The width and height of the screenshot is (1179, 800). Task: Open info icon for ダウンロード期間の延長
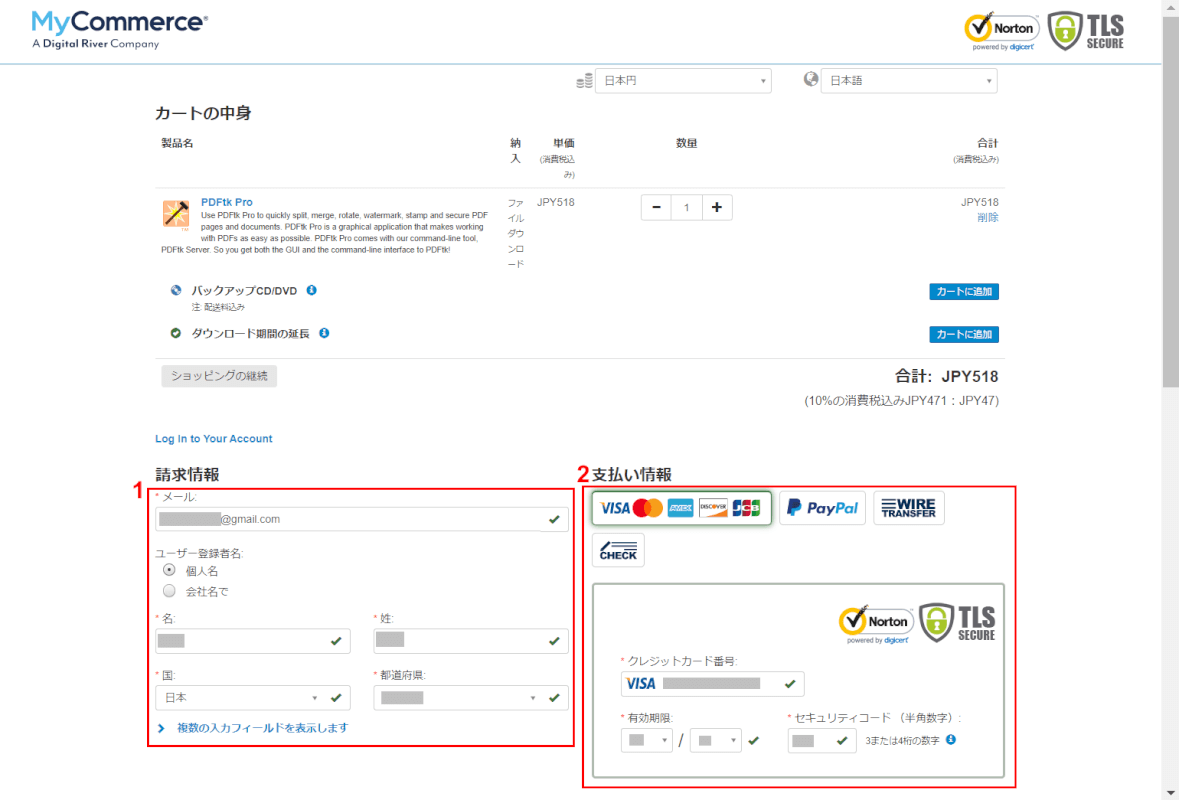324,333
